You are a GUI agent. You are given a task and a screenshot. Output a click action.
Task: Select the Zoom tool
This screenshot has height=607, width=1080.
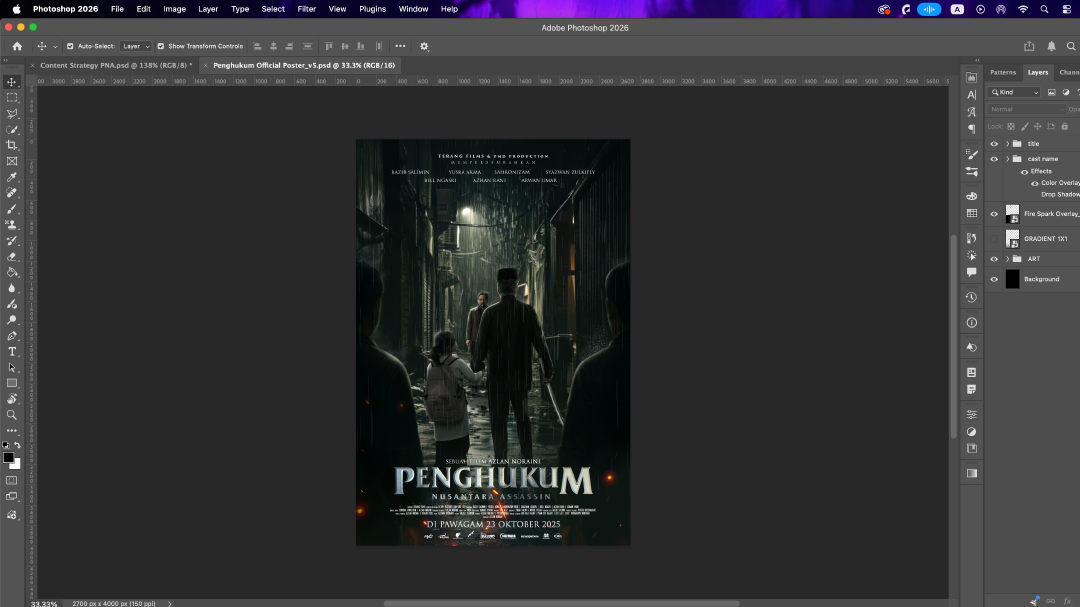point(12,415)
